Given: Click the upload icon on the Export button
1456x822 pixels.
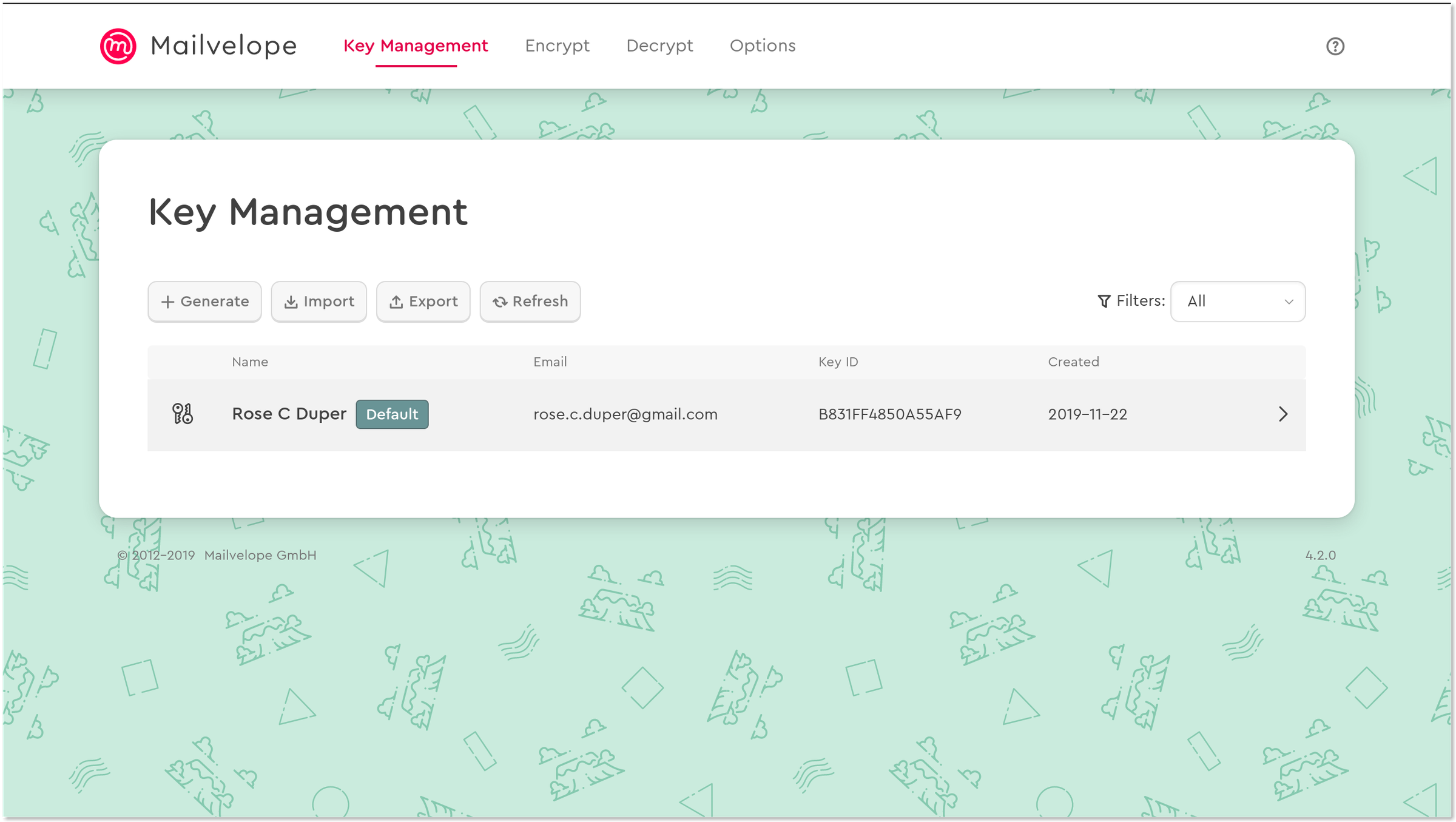Looking at the screenshot, I should (396, 302).
